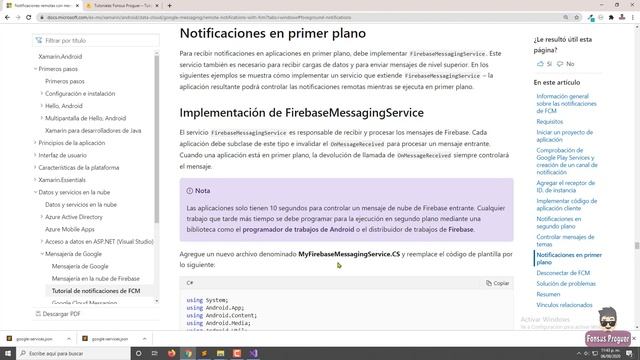Click the browser address bar URL
Viewport: 640px width, 360px height.
coord(199,17)
